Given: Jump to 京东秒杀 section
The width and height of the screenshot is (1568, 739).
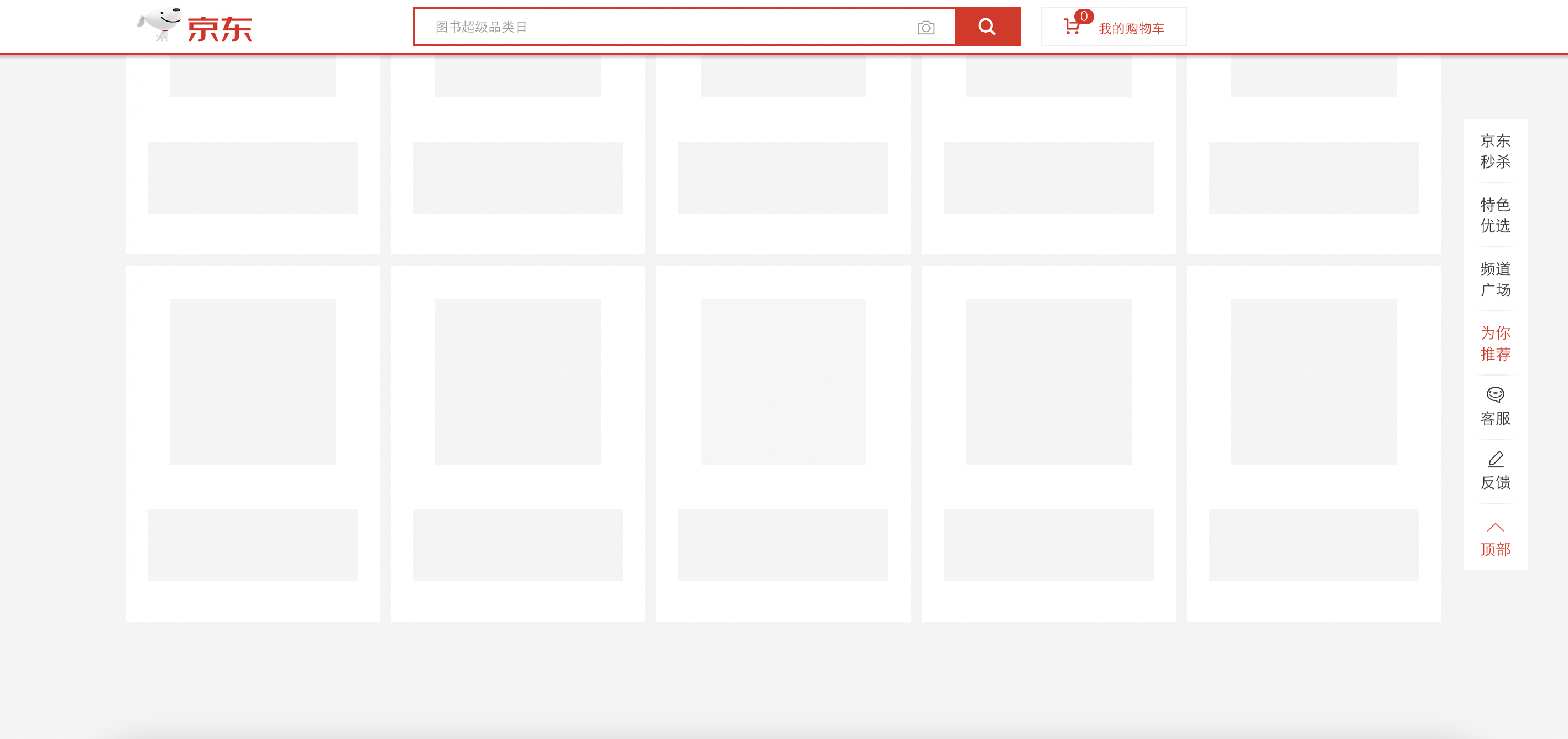Looking at the screenshot, I should tap(1495, 151).
